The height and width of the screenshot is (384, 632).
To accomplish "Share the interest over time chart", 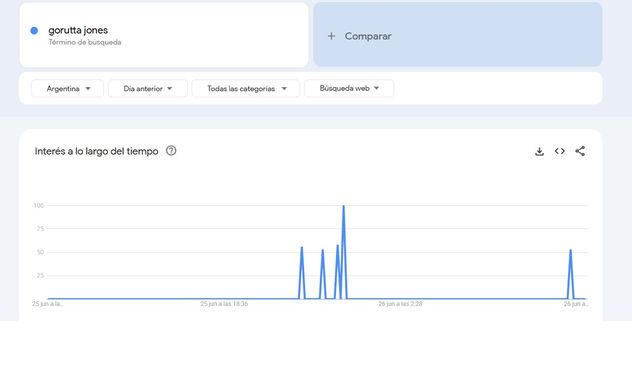I will click(580, 151).
